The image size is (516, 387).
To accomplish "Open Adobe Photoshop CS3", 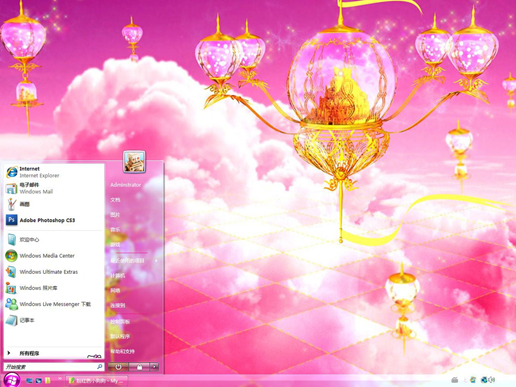I will [53, 220].
